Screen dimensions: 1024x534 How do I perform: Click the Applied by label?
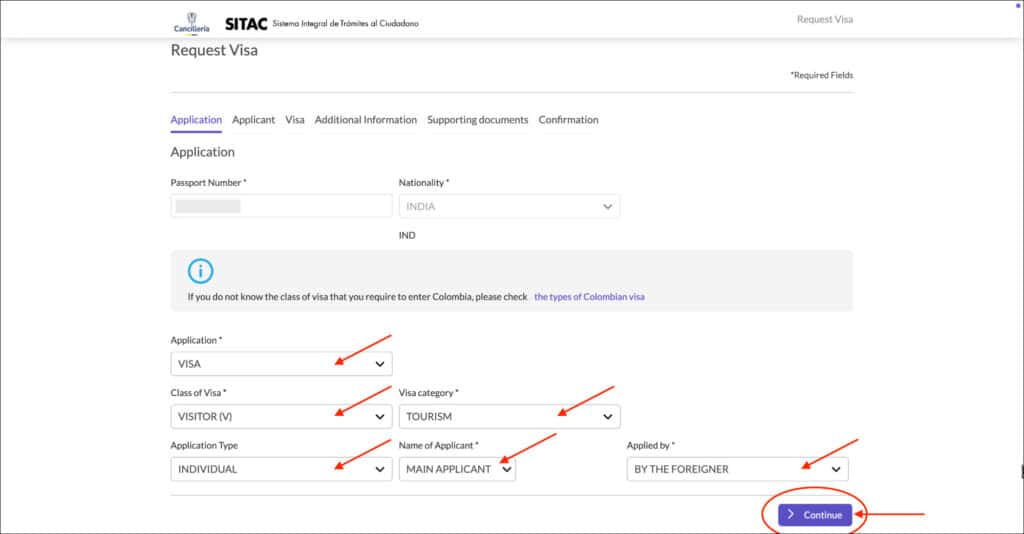tap(650, 446)
